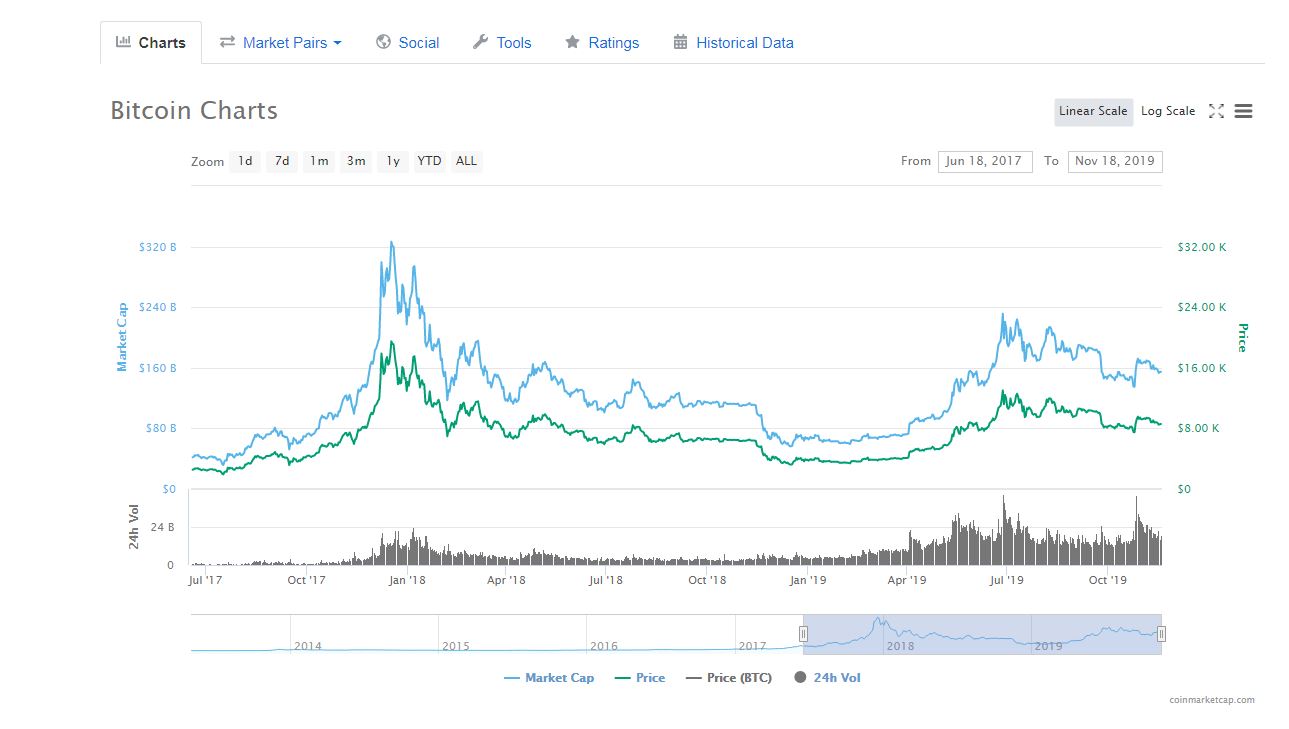Expand the Market Pairs dropdown tab

[281, 42]
